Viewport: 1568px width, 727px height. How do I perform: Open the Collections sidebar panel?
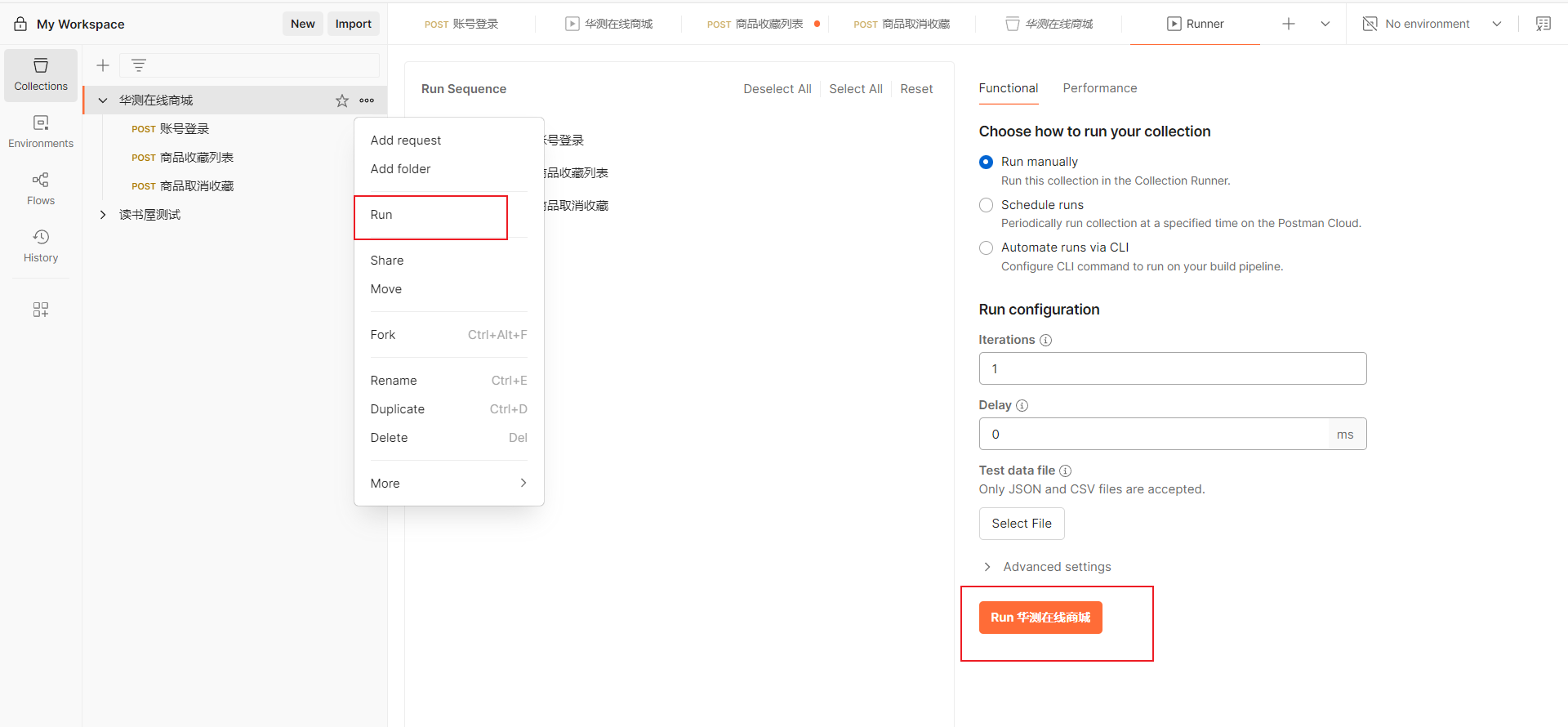(x=41, y=75)
